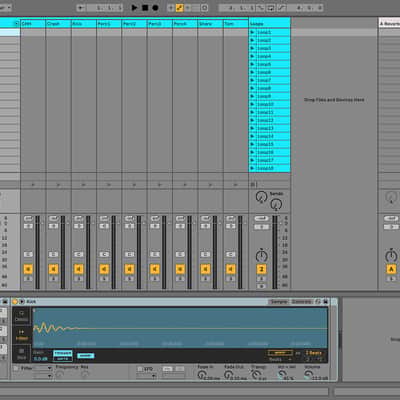Toggle the return track A activator
The width and height of the screenshot is (400, 400).
[391, 269]
